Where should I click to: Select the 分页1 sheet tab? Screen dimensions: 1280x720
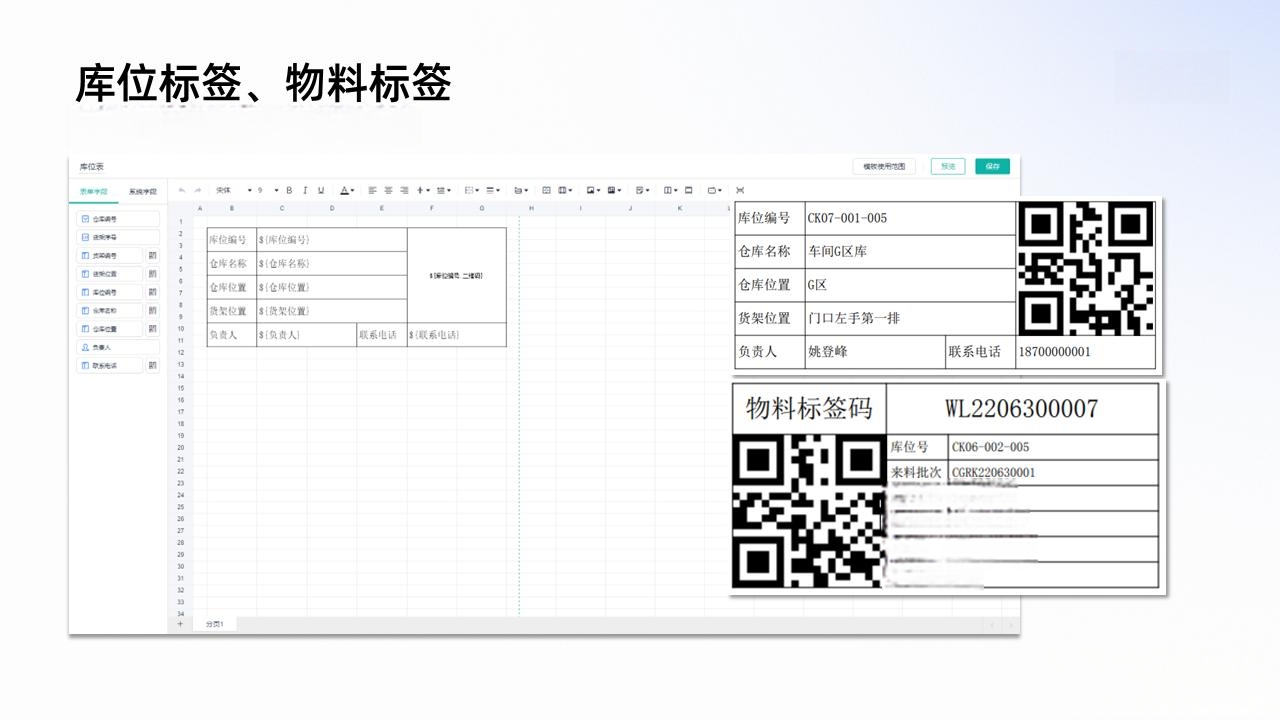215,624
